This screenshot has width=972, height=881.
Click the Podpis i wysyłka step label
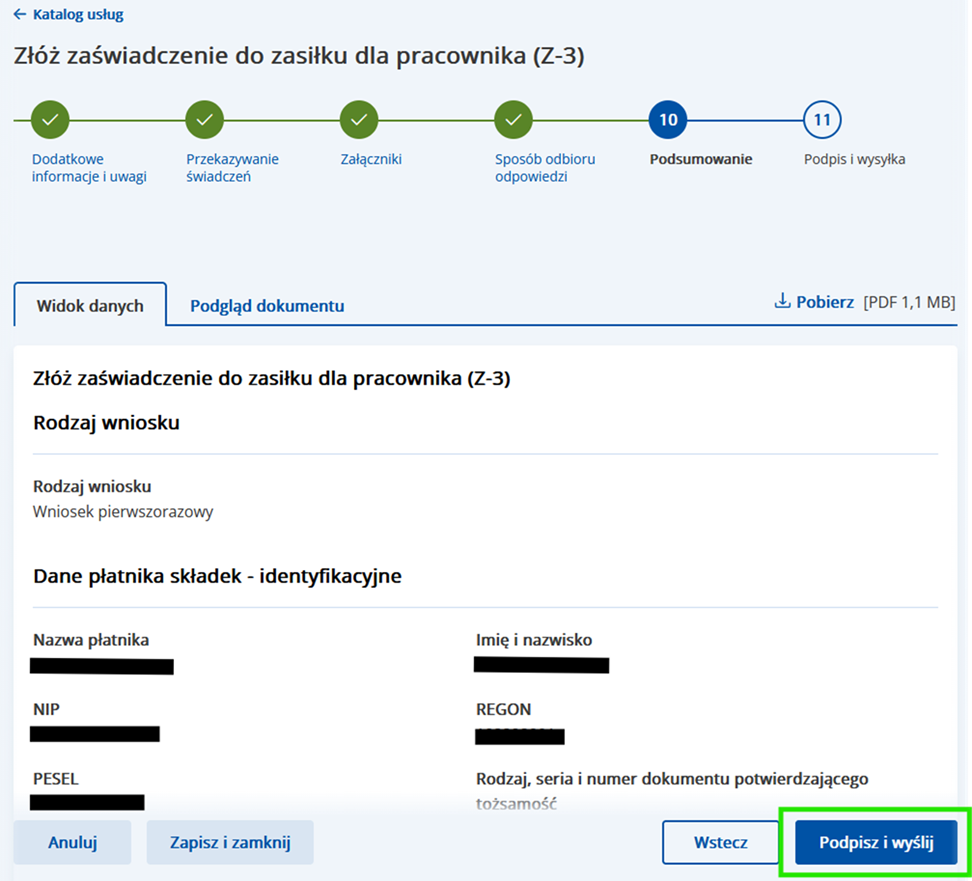854,159
